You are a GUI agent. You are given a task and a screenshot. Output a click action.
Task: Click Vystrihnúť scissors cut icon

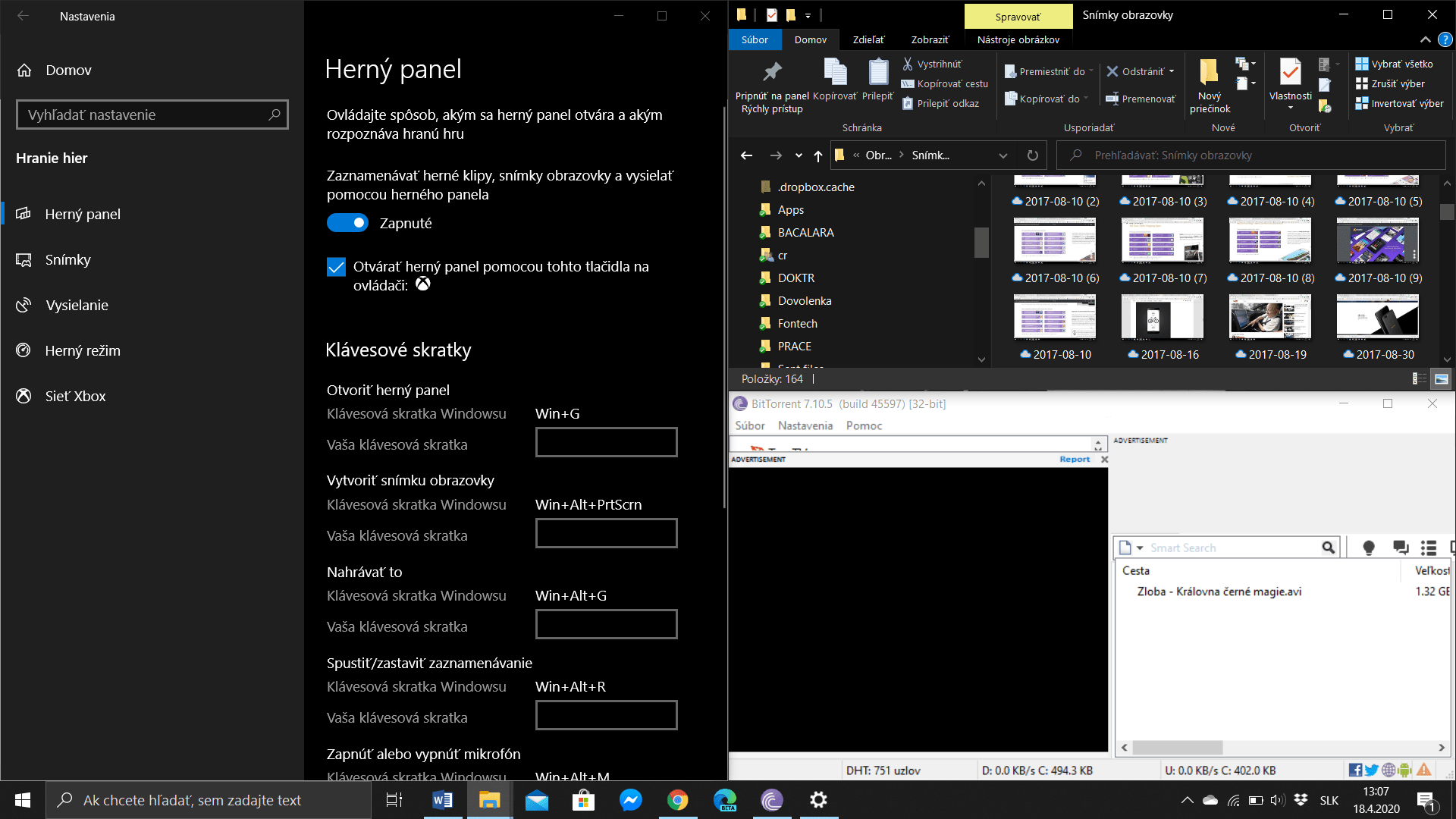tap(908, 64)
